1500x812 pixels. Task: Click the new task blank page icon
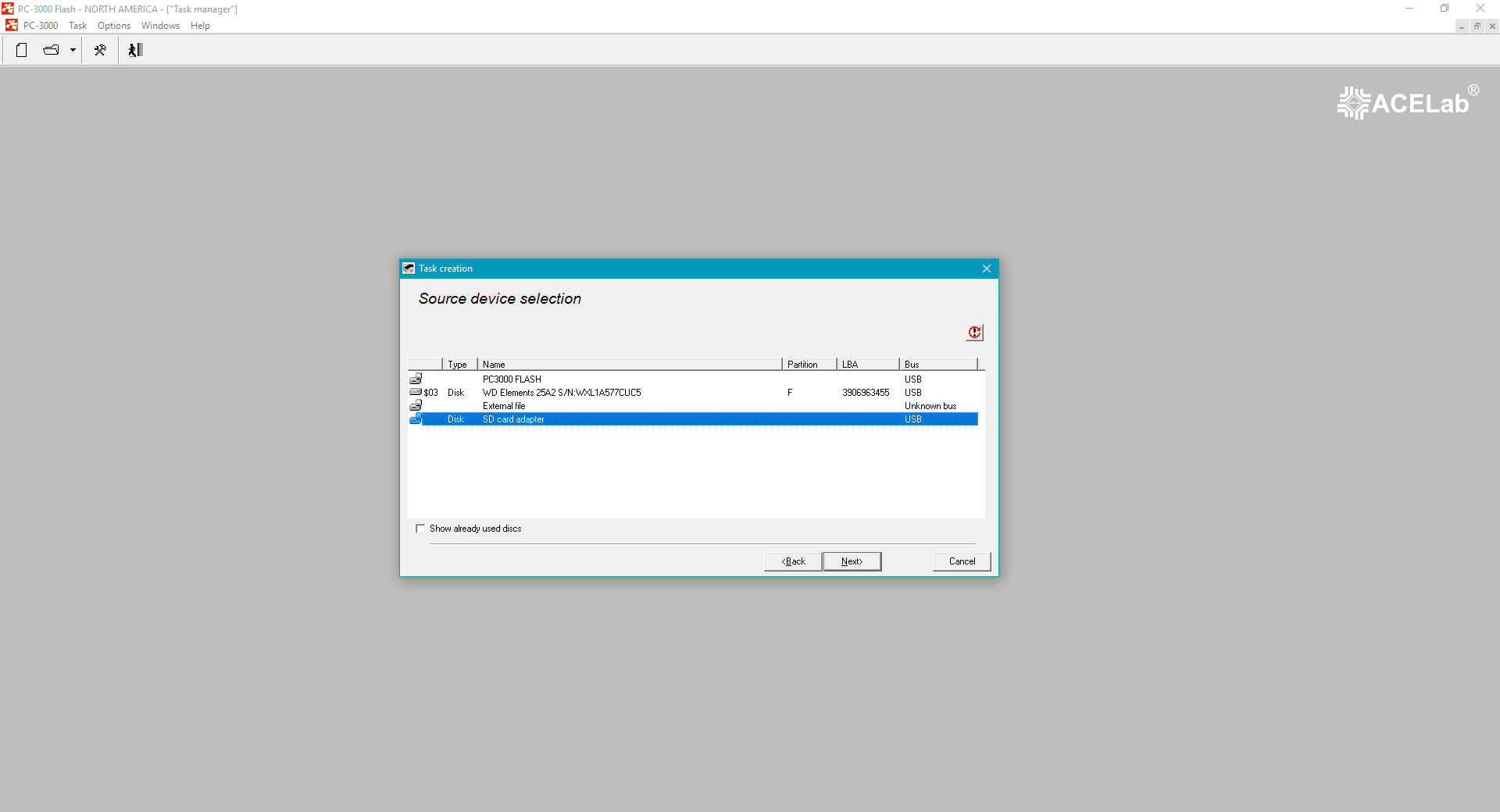point(22,50)
